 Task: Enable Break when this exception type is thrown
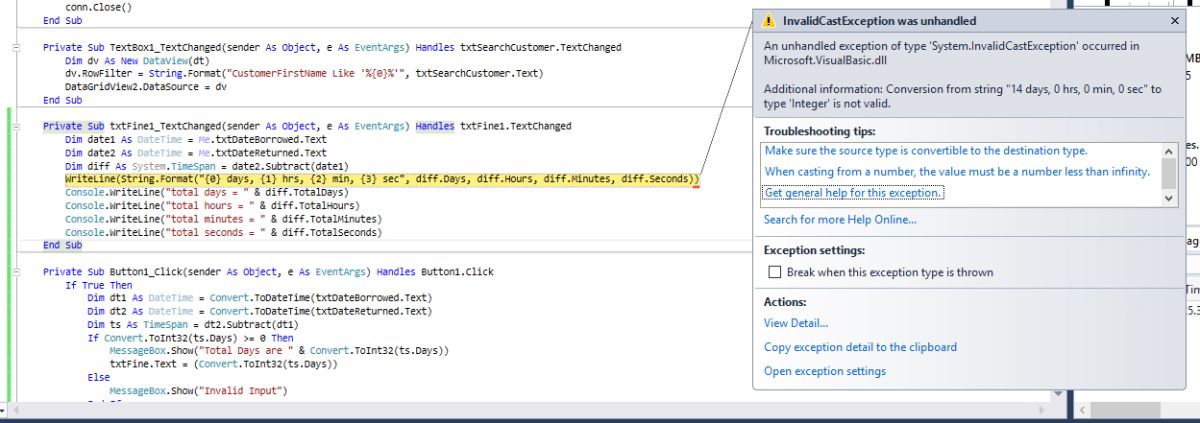click(x=773, y=272)
